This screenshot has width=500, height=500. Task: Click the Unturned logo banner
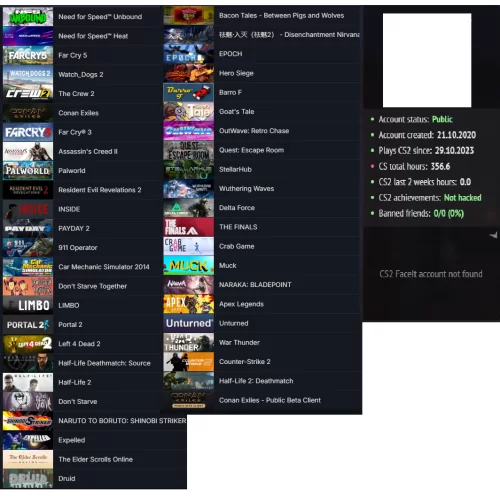[189, 323]
